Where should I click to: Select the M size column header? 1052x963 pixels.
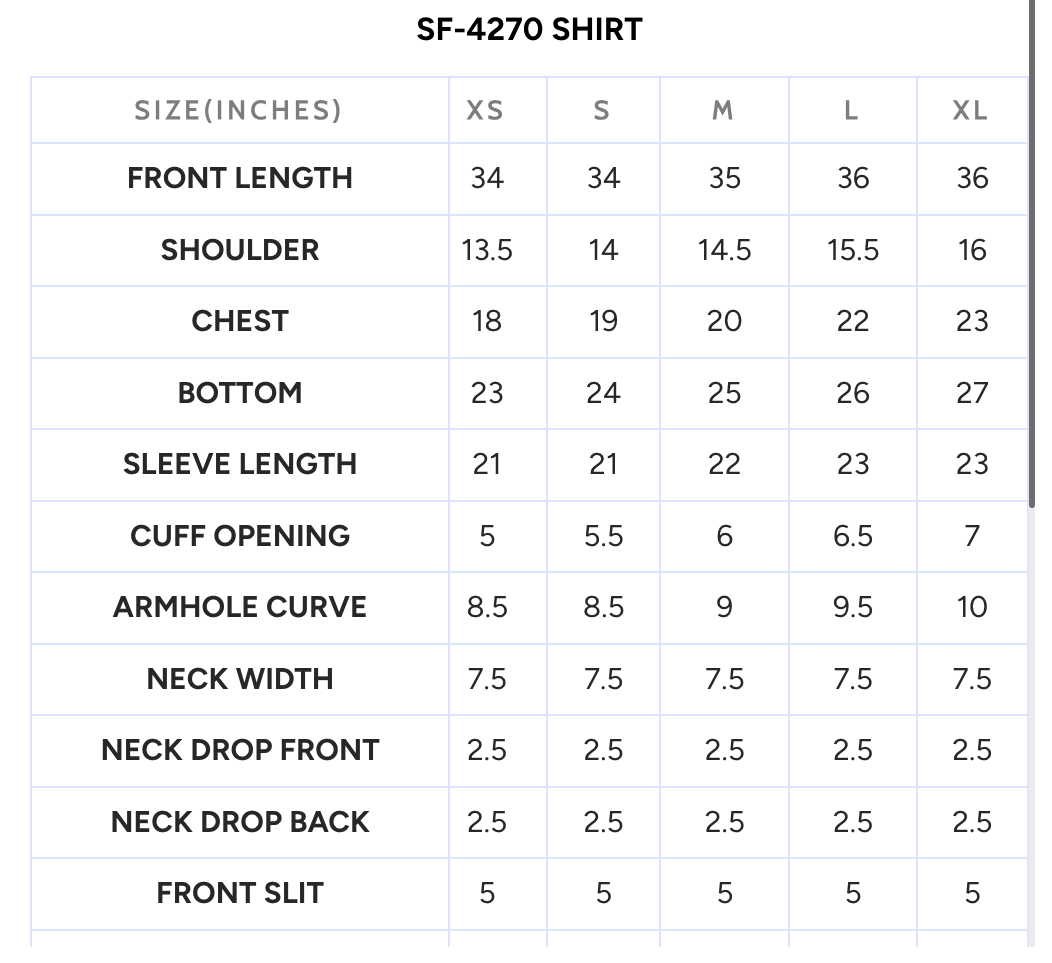[723, 111]
